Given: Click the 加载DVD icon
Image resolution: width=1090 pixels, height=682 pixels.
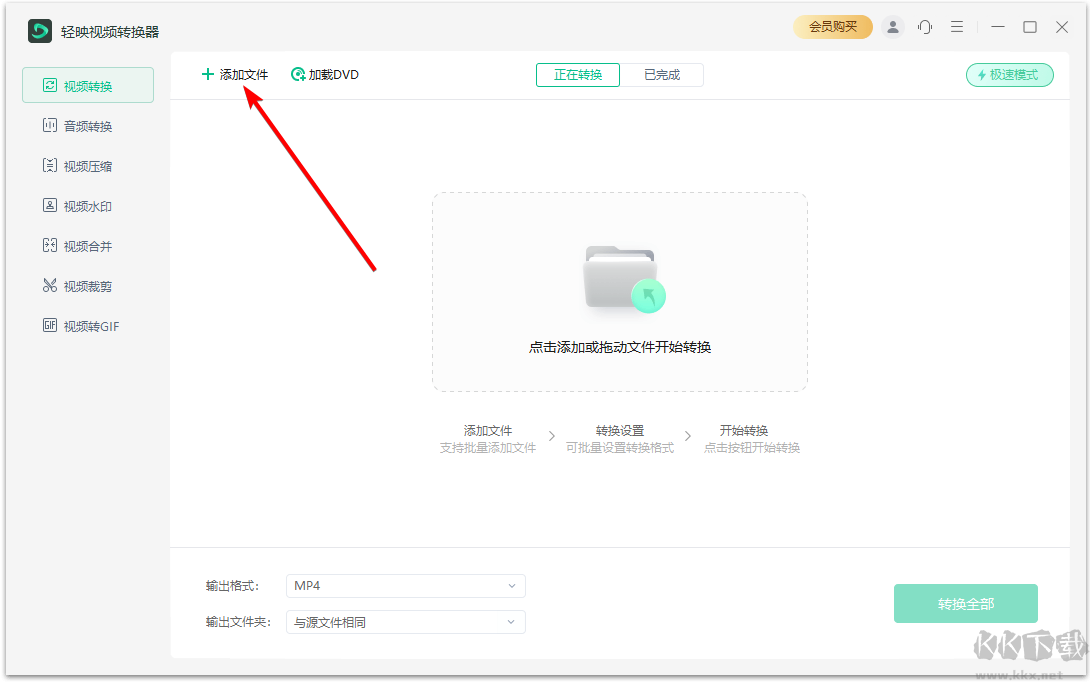Looking at the screenshot, I should point(297,74).
